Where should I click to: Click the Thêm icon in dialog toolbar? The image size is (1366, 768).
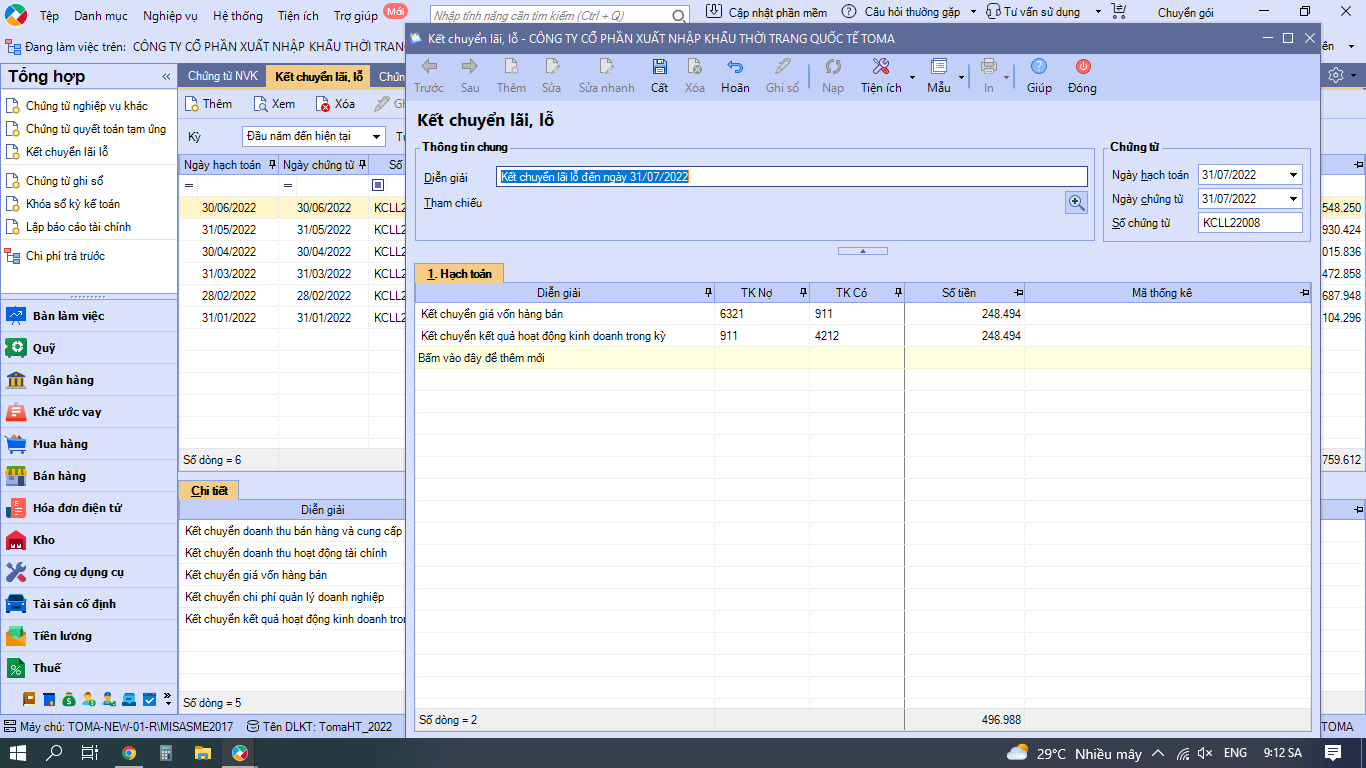click(x=511, y=67)
